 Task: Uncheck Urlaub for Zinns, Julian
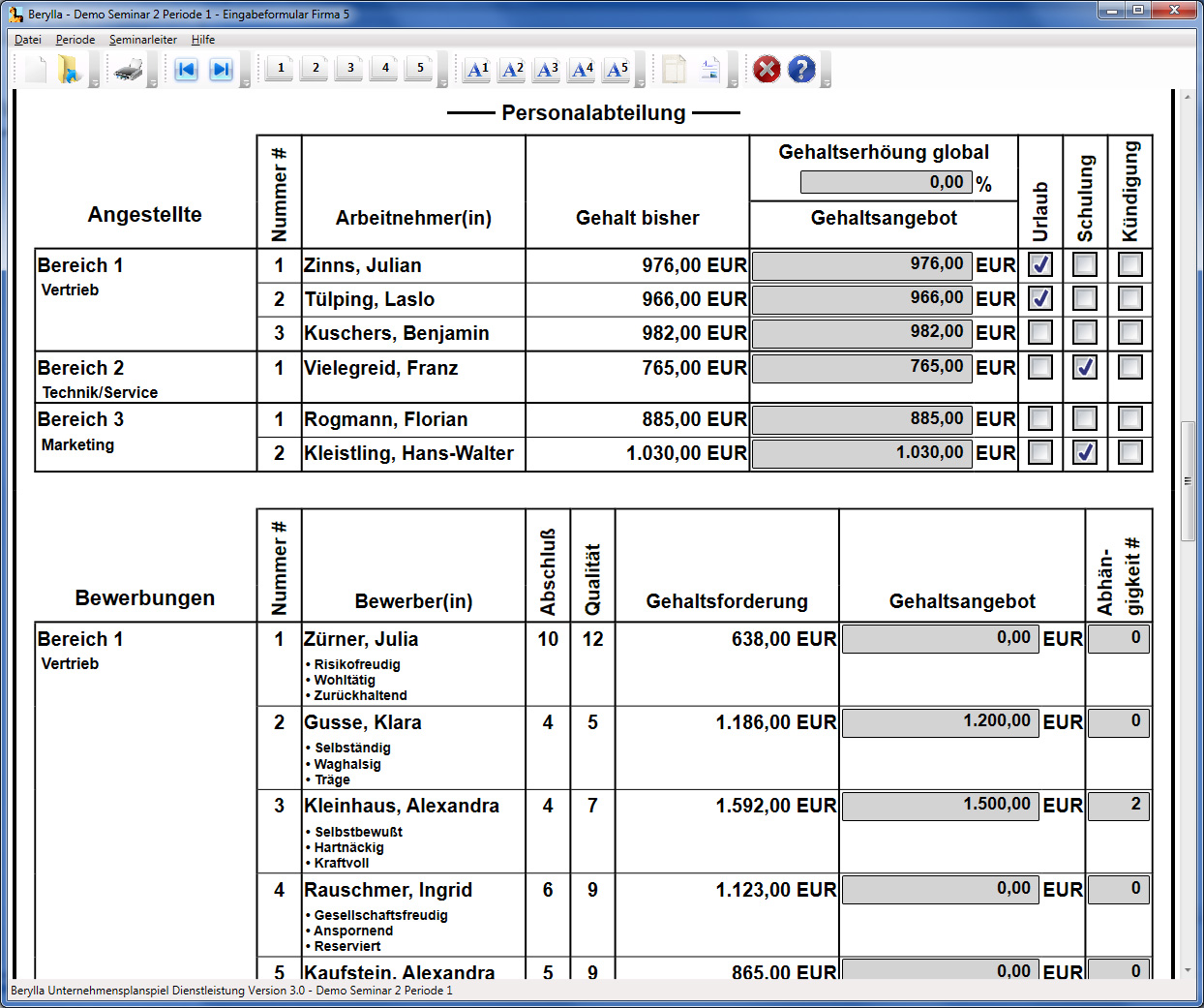(1040, 264)
